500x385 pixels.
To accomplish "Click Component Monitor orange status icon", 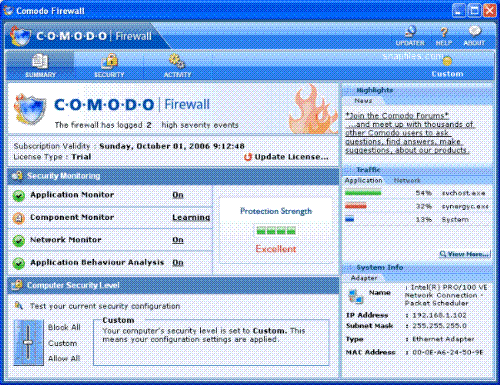I will (19, 218).
